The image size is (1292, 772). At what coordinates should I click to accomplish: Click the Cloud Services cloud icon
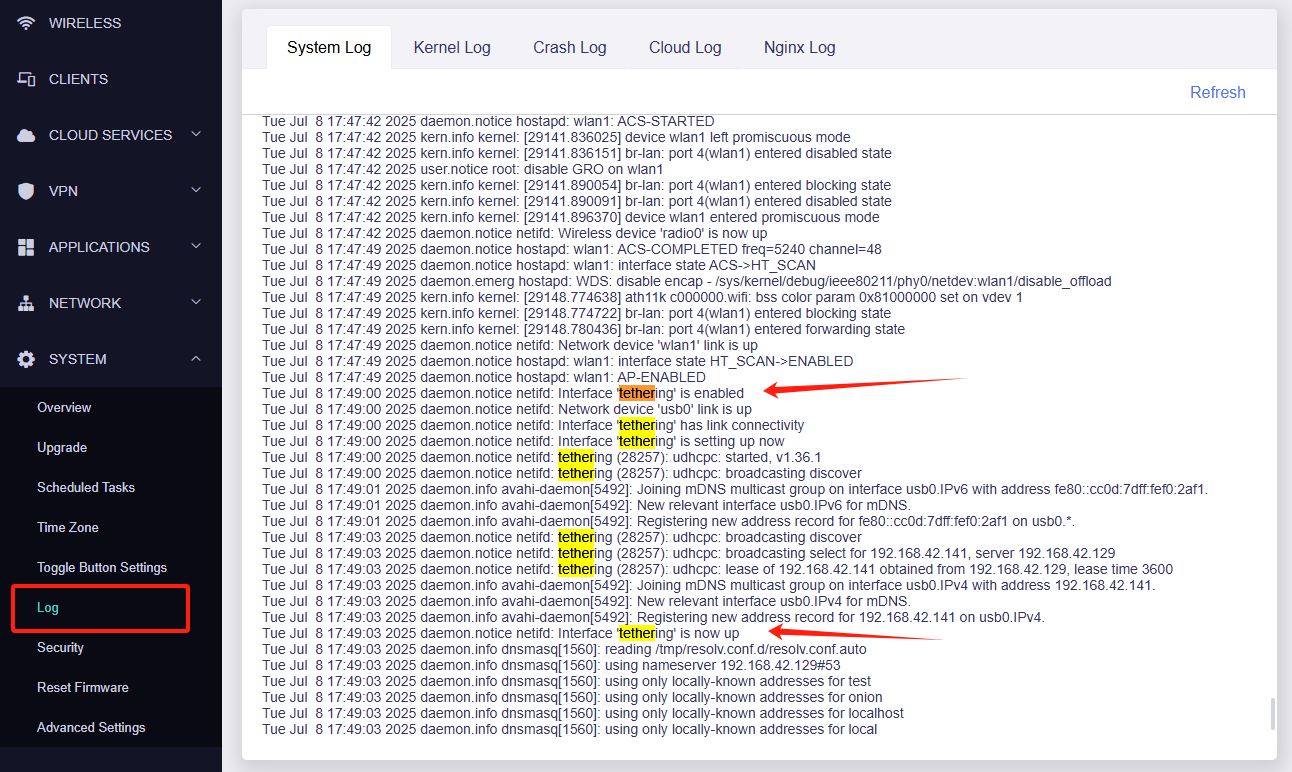[x=27, y=135]
